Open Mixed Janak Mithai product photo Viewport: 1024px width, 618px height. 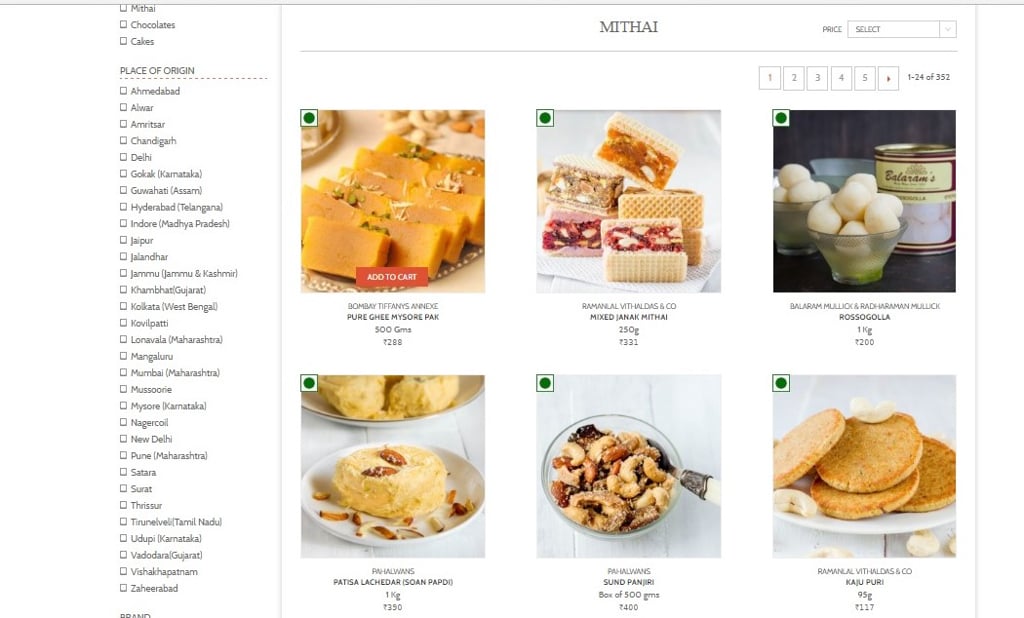(x=629, y=201)
